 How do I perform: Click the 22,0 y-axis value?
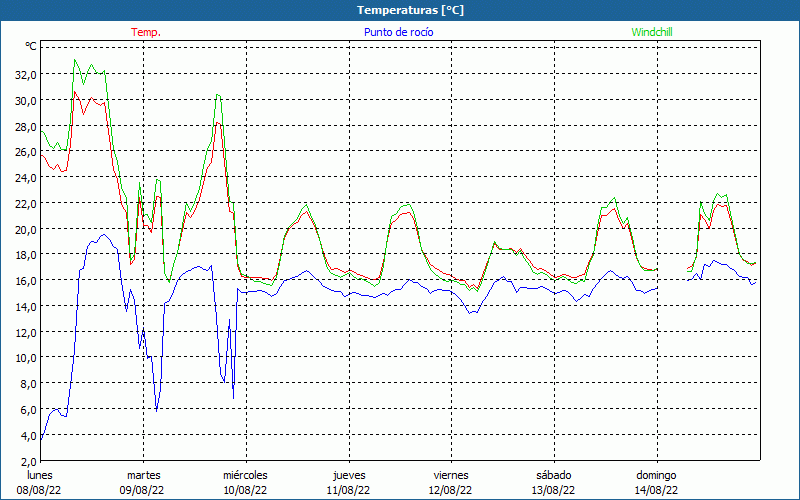[26, 204]
